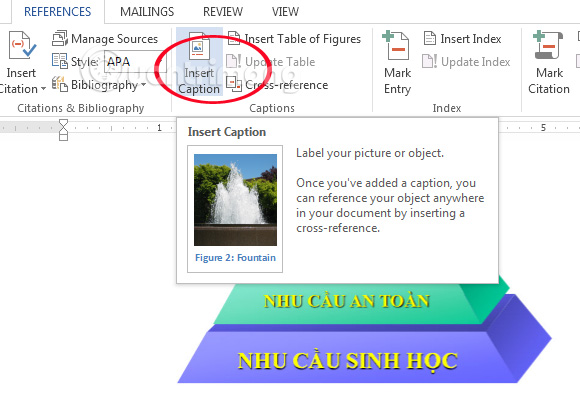Click the Update Index icon
Screen dimensions: 580x398
429,61
